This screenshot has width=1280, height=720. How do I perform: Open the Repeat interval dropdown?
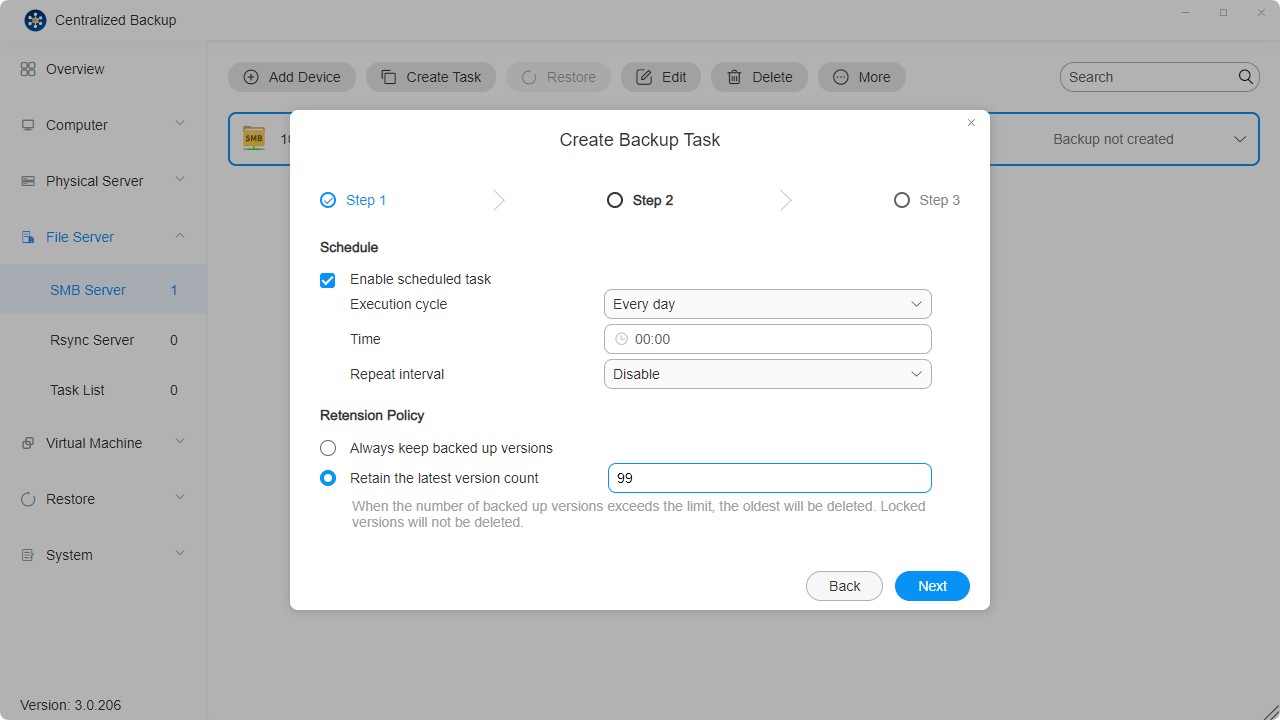click(766, 374)
